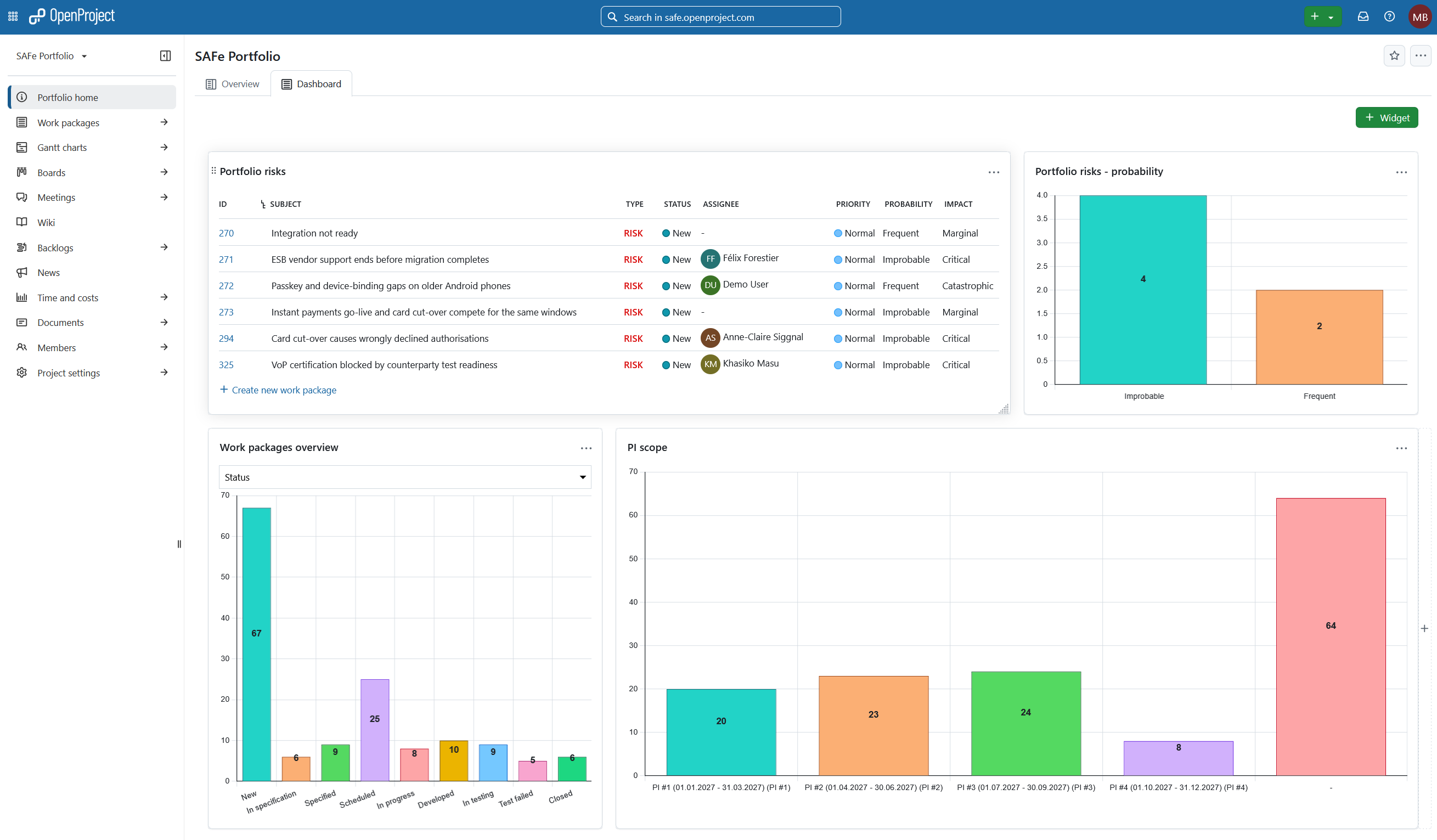This screenshot has width=1437, height=840.
Task: Open the page's more options ellipsis
Action: [1420, 55]
